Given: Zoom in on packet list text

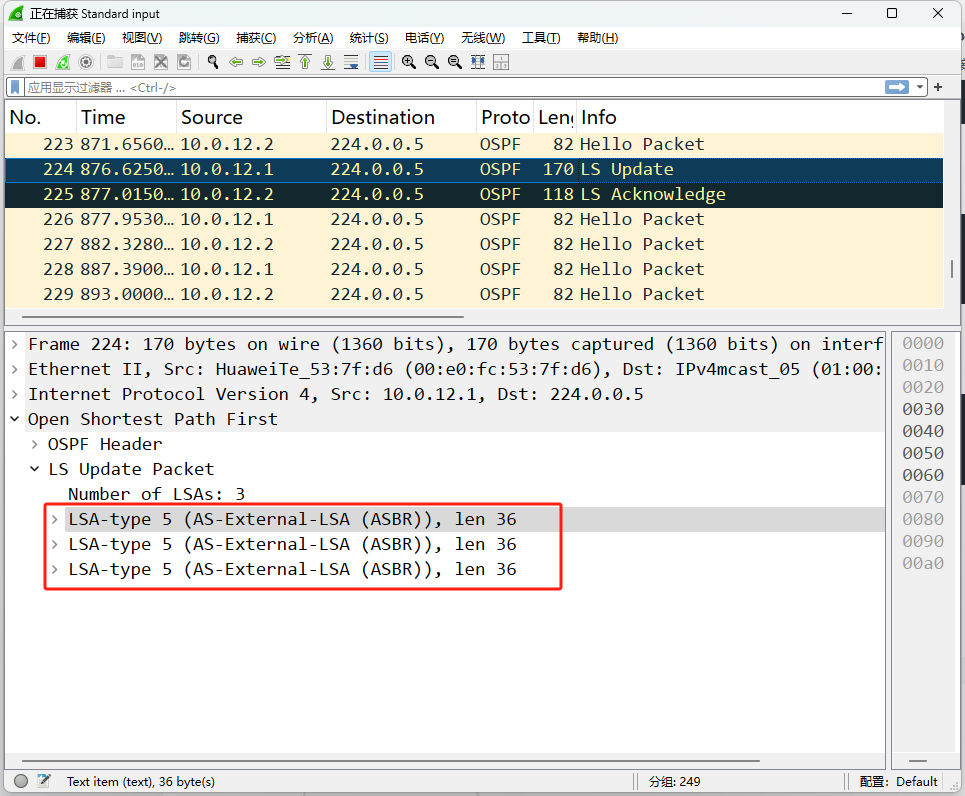Looking at the screenshot, I should pyautogui.click(x=408, y=61).
